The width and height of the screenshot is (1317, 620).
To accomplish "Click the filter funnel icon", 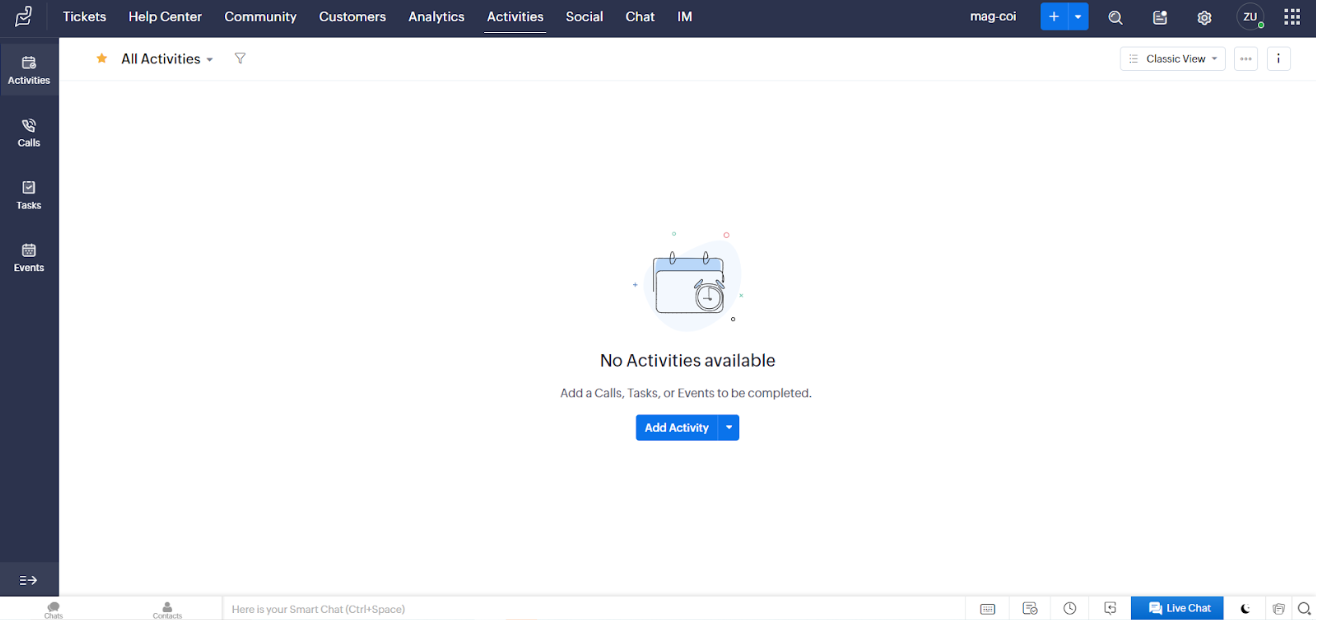I will pos(240,59).
